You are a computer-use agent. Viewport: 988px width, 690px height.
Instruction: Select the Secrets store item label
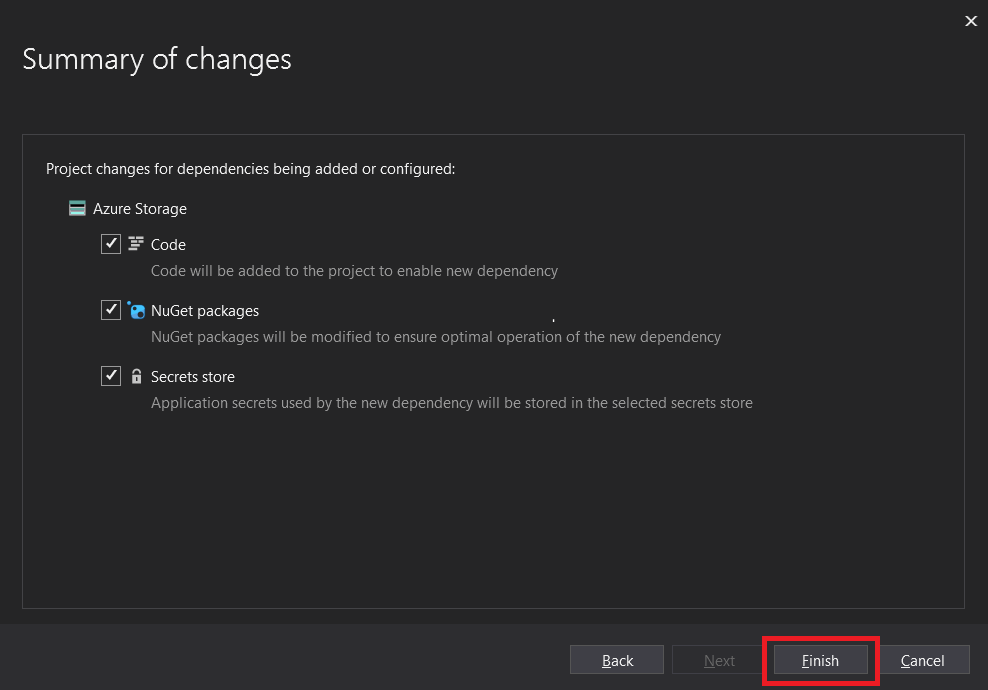coord(193,377)
